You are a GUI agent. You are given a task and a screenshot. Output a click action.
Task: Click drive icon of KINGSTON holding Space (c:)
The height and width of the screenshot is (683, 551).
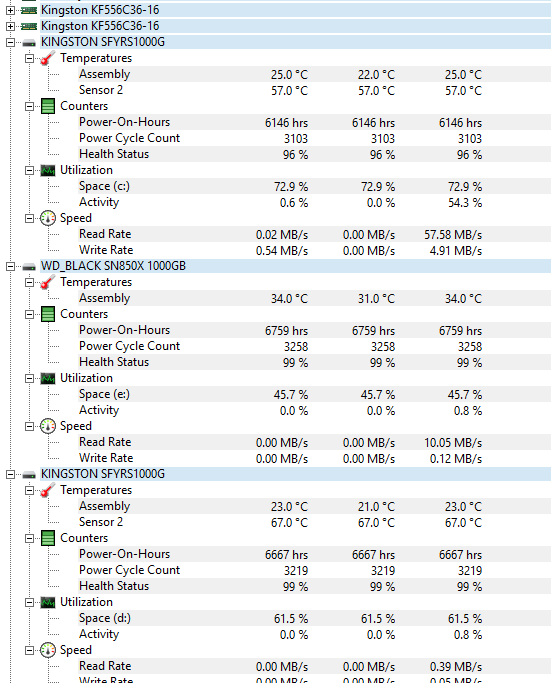coord(29,43)
